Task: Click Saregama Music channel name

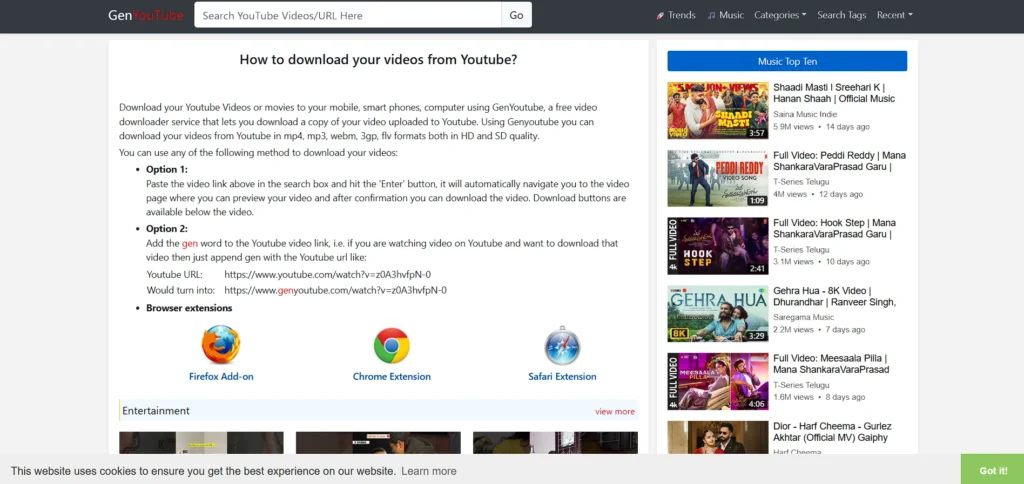Action: [803, 317]
